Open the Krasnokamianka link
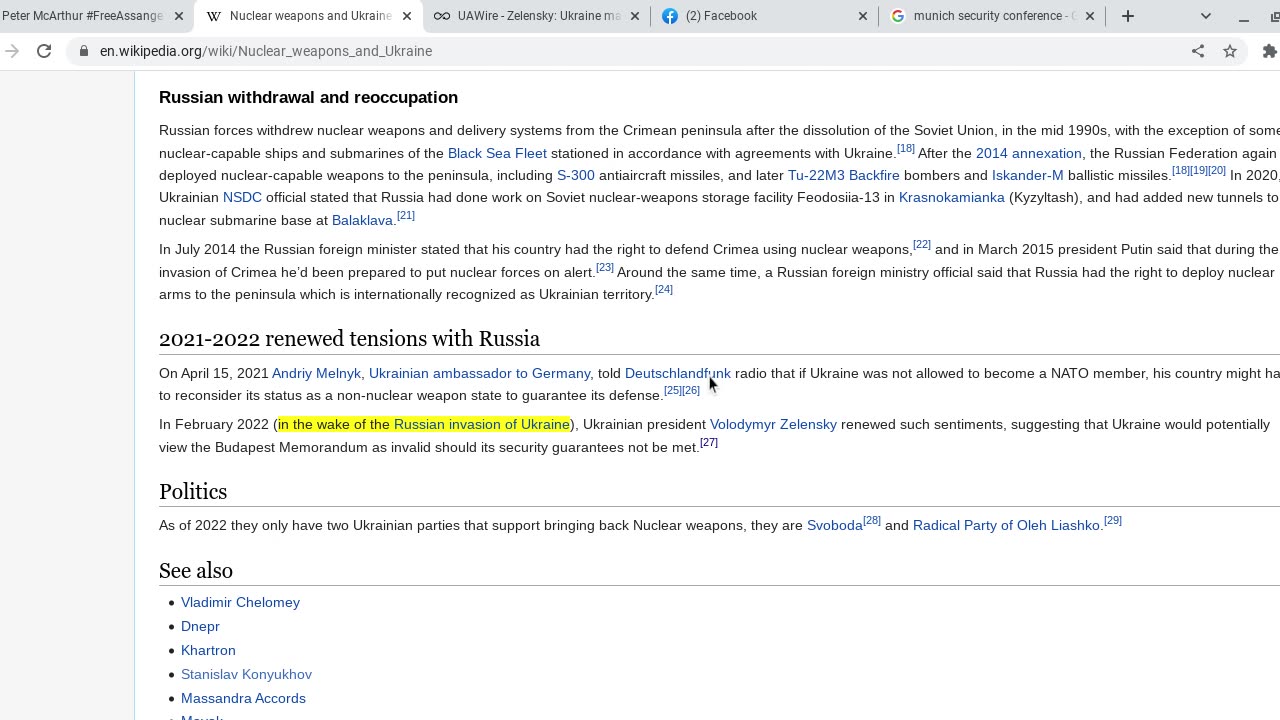 (x=952, y=197)
